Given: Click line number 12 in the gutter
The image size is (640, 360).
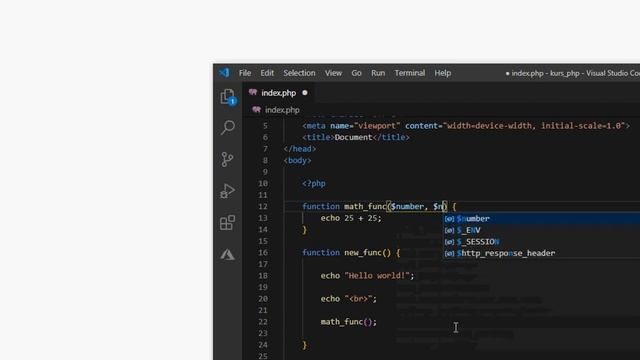Looking at the screenshot, I should (263, 207).
